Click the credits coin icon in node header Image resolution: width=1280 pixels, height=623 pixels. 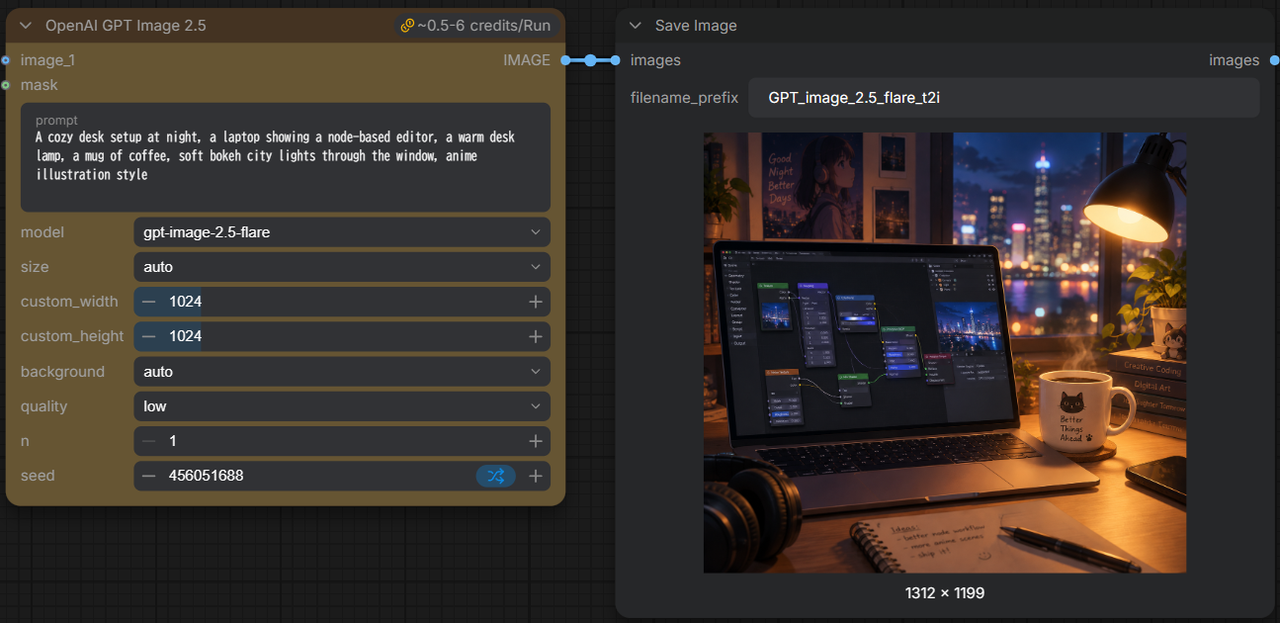pos(407,26)
